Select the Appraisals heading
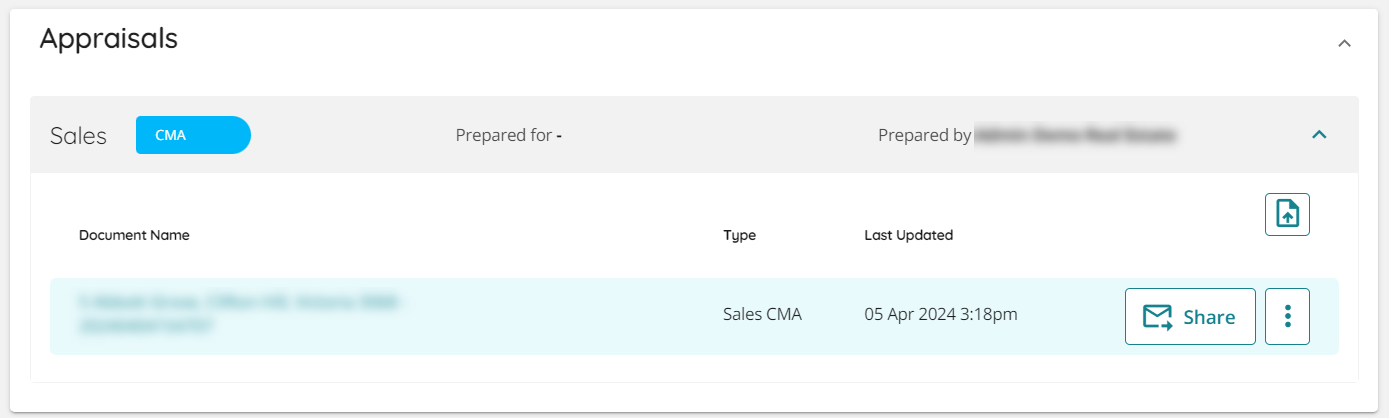This screenshot has height=418, width=1389. [x=109, y=38]
